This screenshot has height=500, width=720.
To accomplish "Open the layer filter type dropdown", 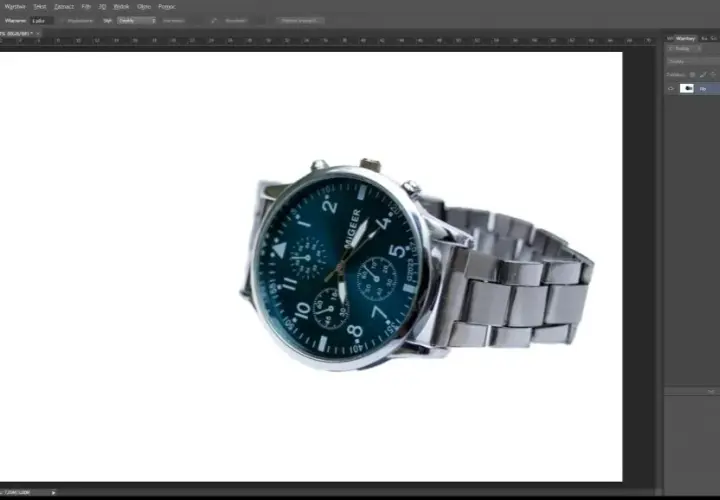I will [x=684, y=49].
